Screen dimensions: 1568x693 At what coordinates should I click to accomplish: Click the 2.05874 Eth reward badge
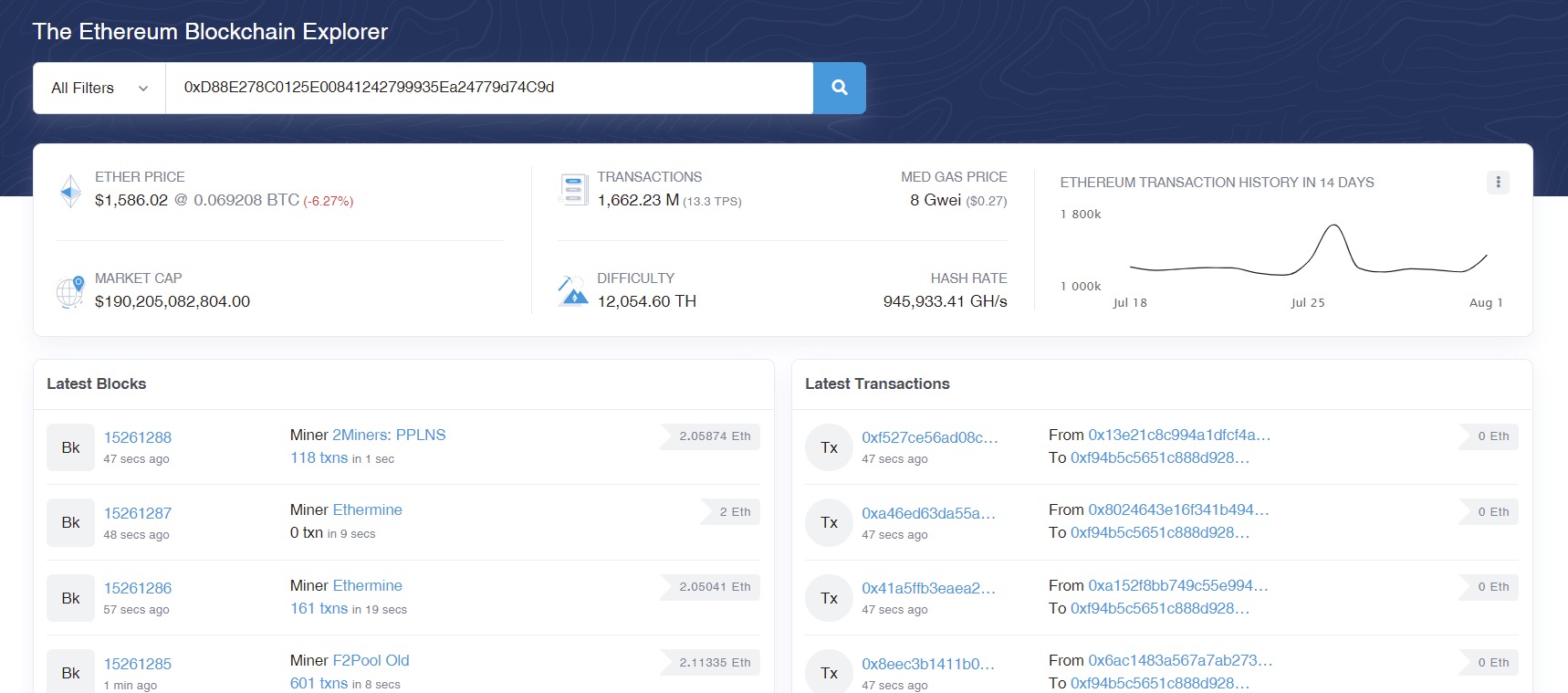[710, 436]
